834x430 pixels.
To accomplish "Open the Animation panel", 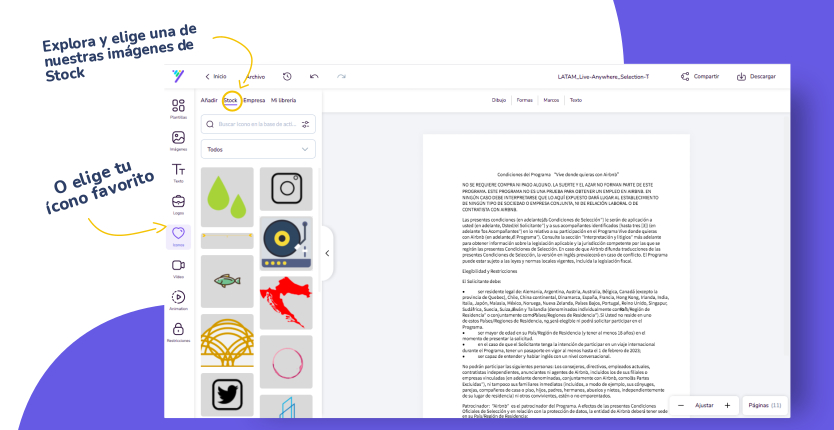I will (x=178, y=299).
